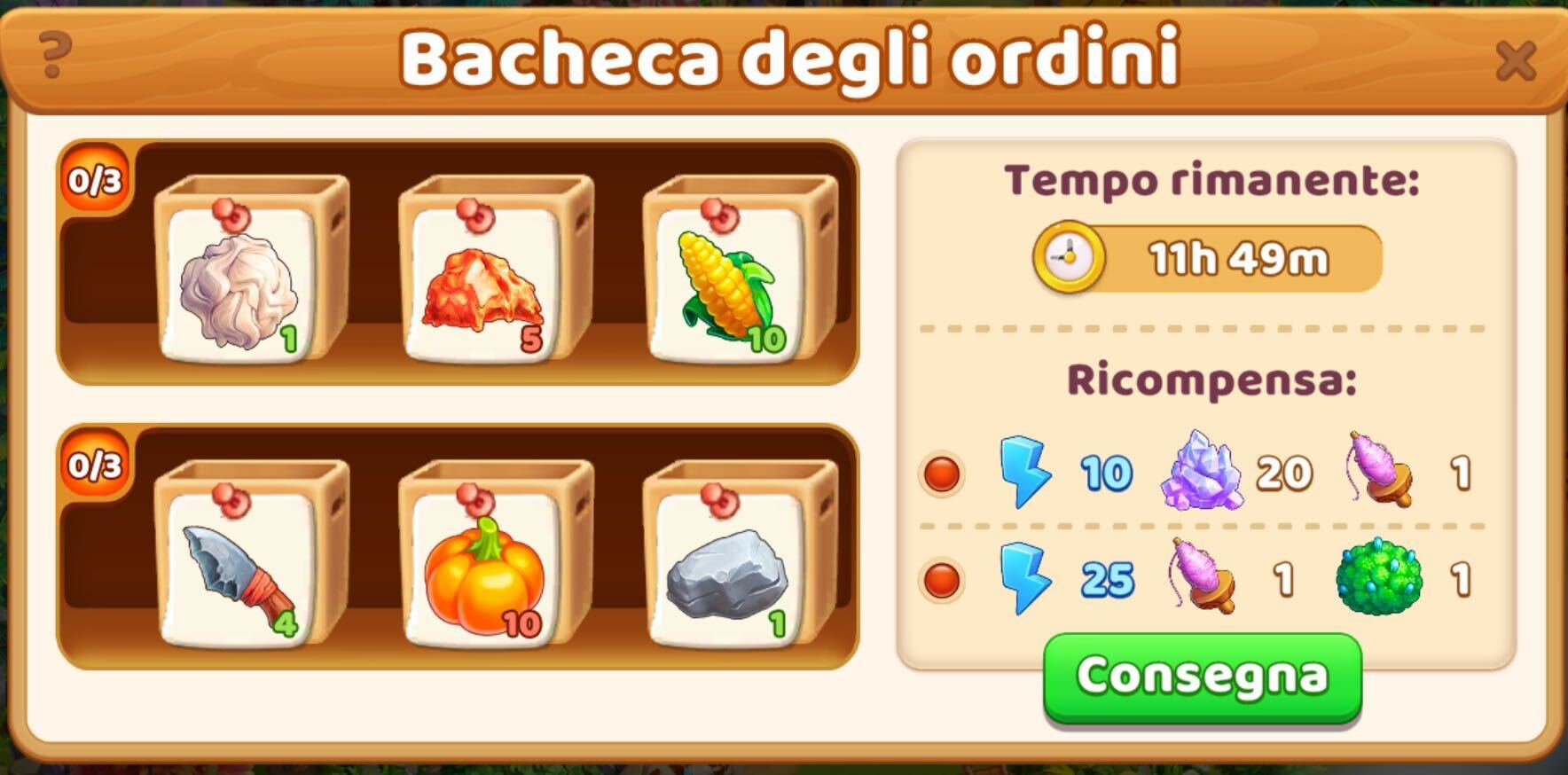Select the first reward row red indicator
The image size is (1568, 775).
point(941,474)
